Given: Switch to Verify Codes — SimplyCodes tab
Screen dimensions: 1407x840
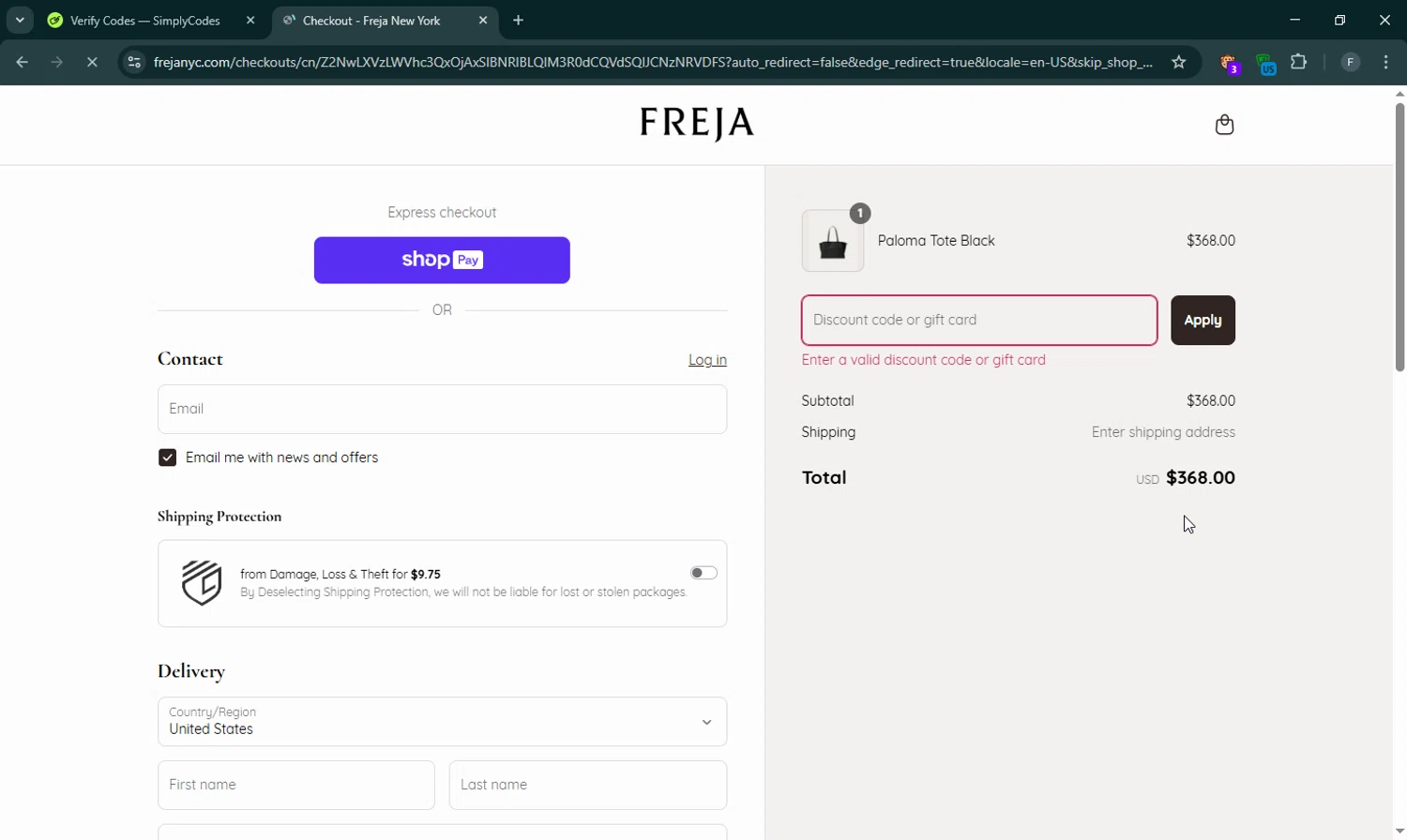Looking at the screenshot, I should coord(145,21).
